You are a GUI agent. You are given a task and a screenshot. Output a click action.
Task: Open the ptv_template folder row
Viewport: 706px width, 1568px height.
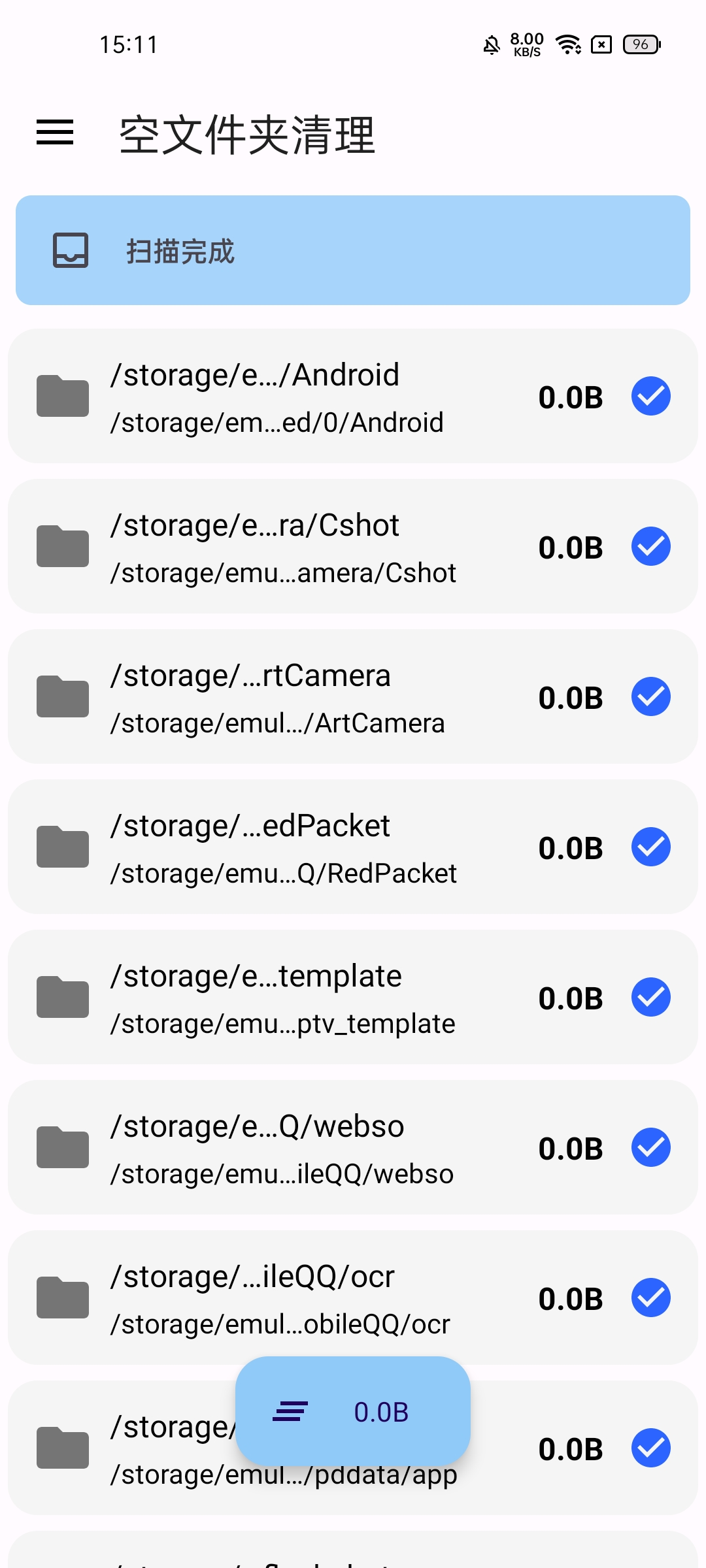(x=314, y=998)
